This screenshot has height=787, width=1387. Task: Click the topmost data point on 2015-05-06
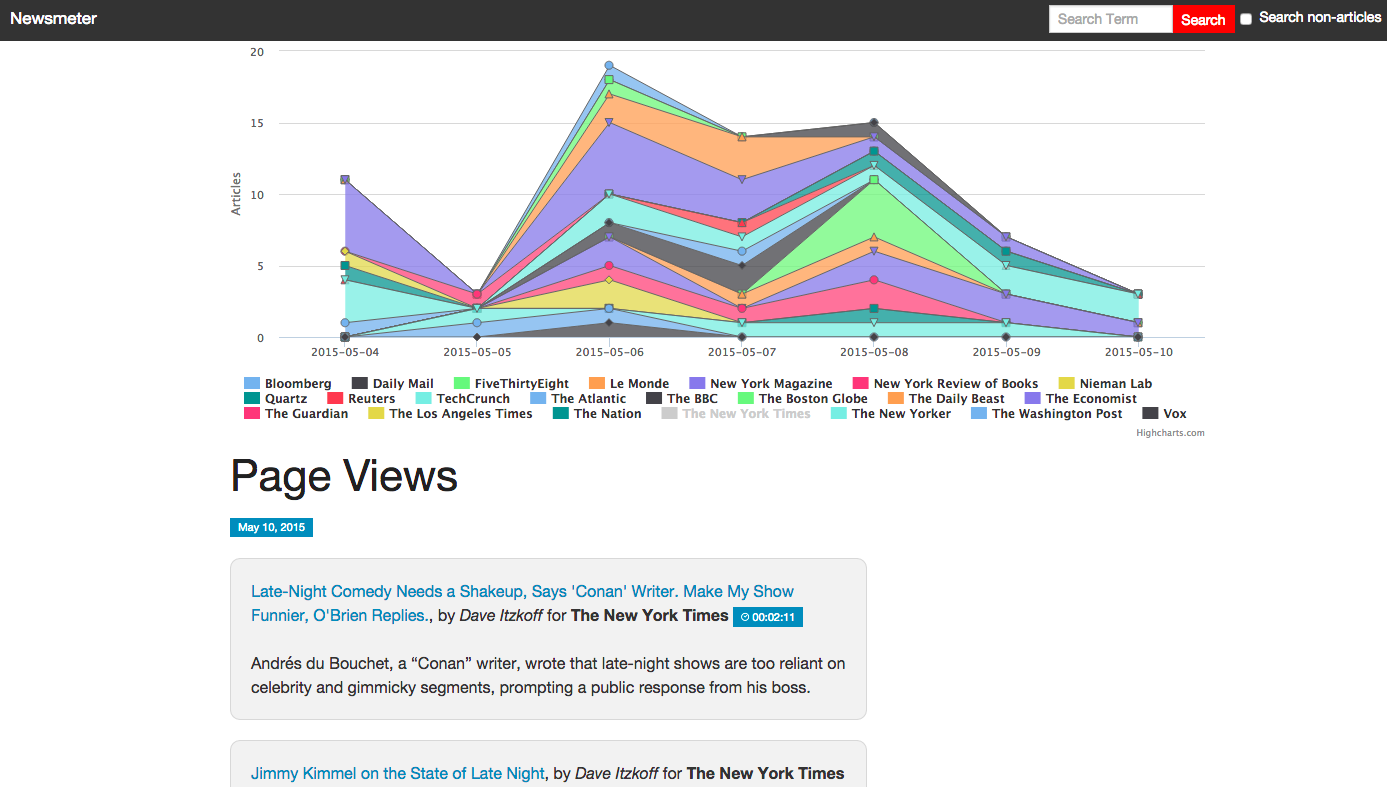(x=609, y=66)
